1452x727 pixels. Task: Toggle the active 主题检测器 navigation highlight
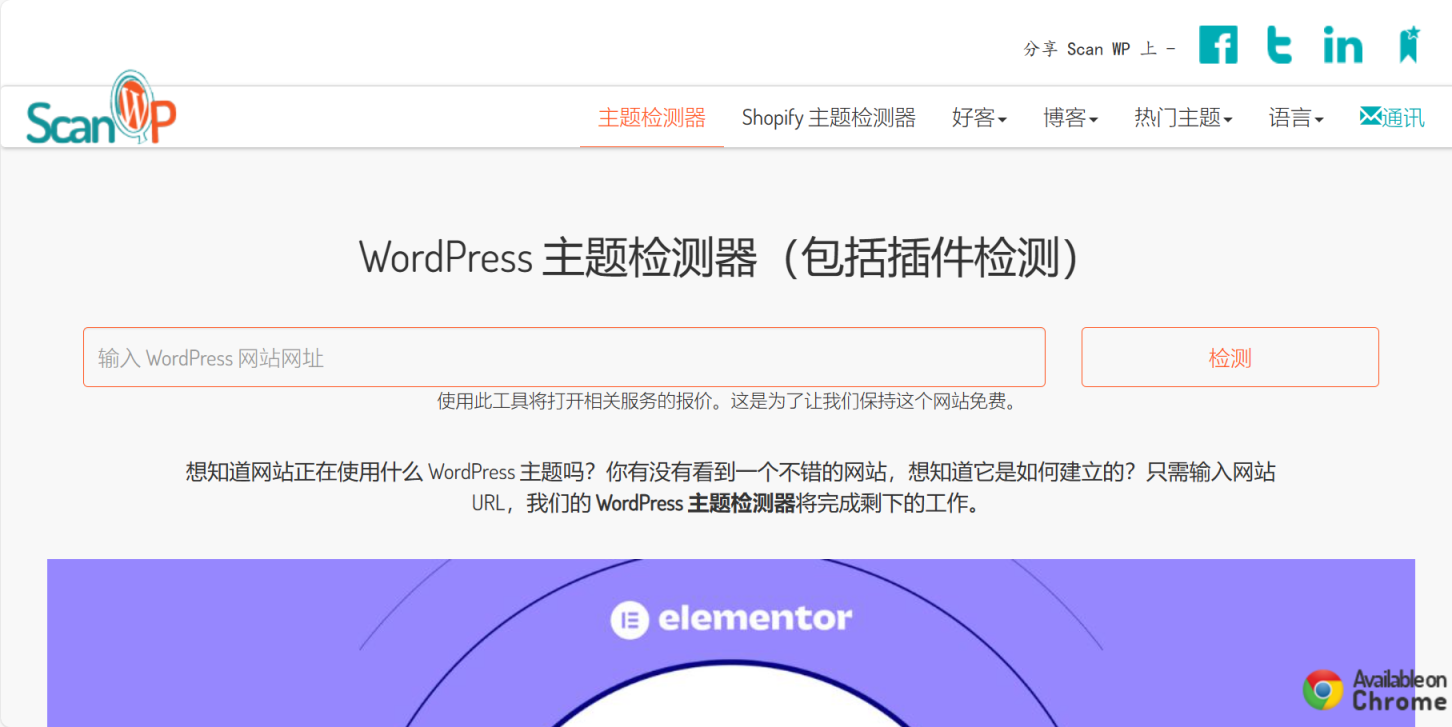[x=651, y=117]
